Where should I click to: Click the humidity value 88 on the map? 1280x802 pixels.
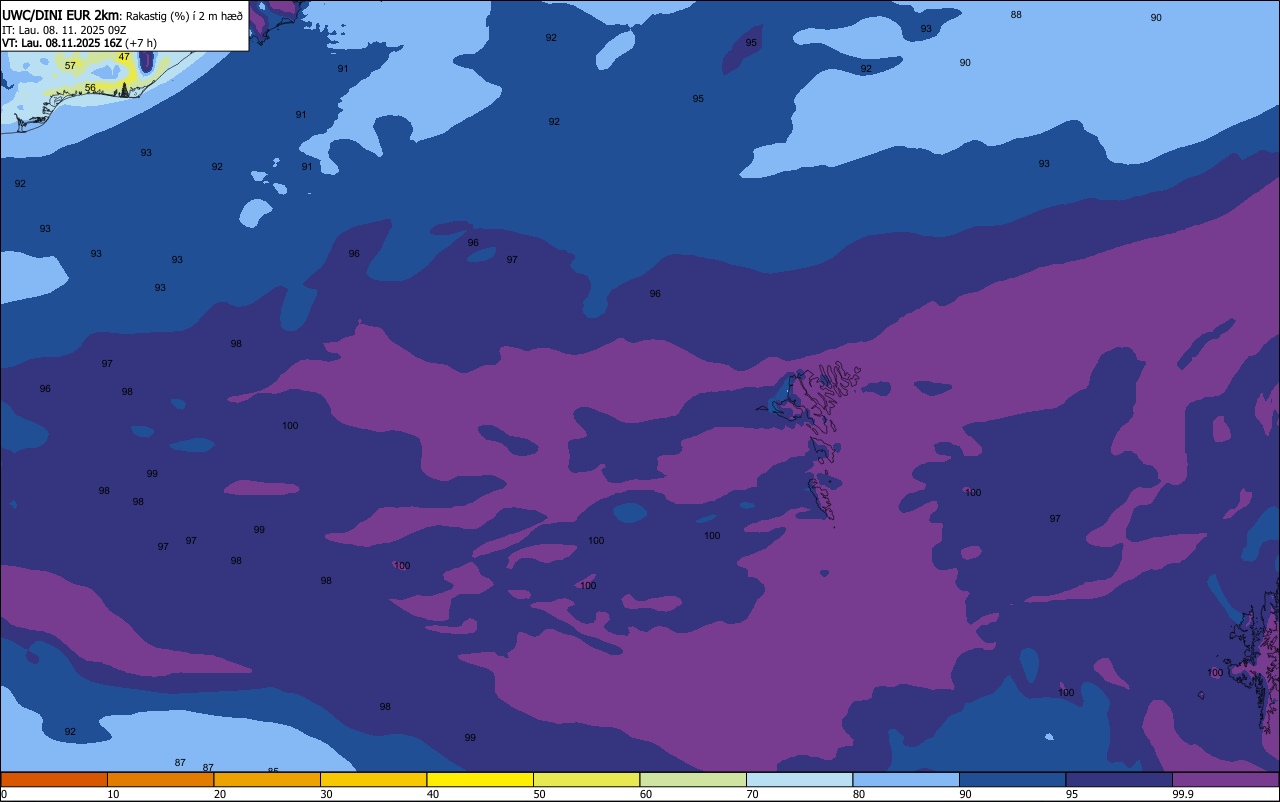click(1016, 15)
